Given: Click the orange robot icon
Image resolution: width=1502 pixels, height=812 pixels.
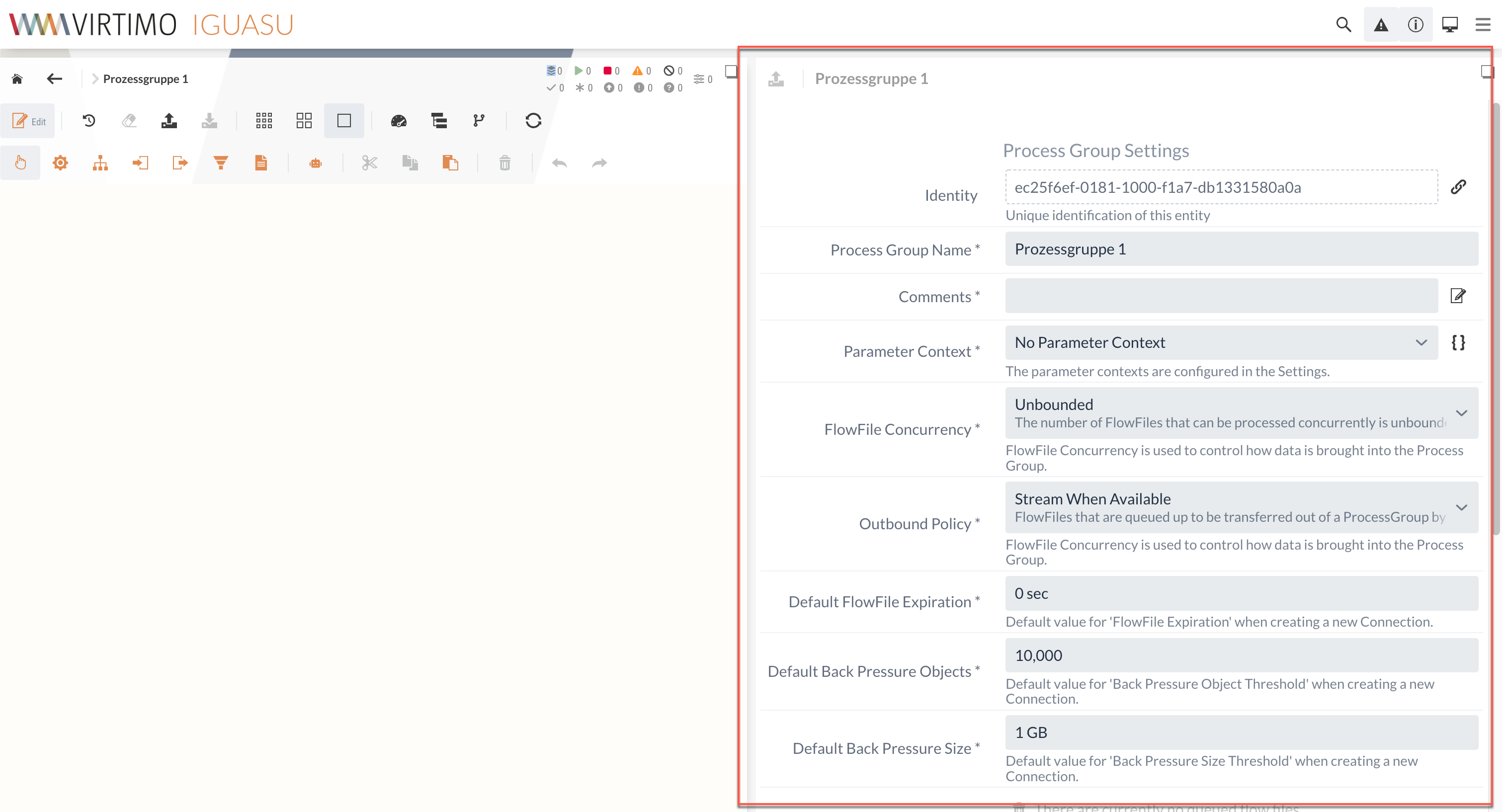Looking at the screenshot, I should [316, 163].
